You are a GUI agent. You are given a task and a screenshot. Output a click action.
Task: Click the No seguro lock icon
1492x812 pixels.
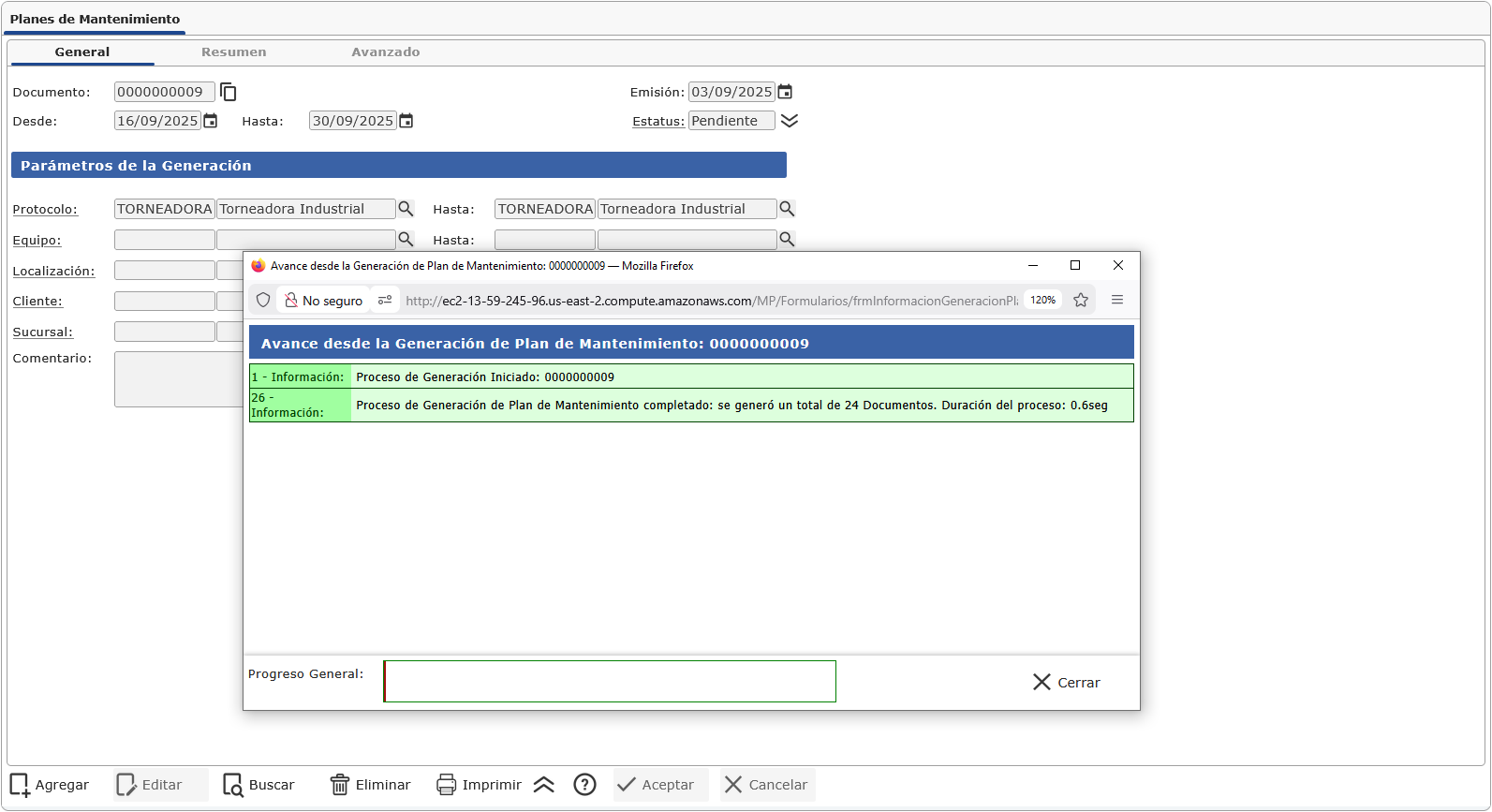pos(291,301)
